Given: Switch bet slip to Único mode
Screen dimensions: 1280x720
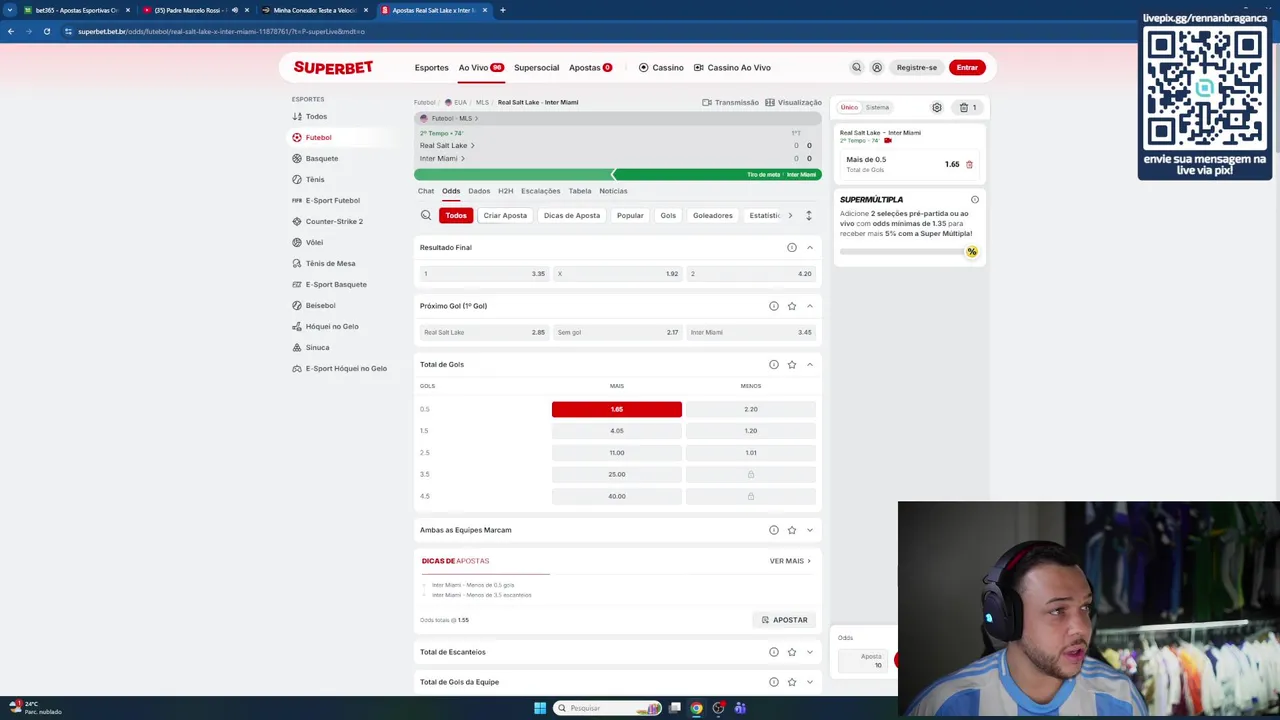Looking at the screenshot, I should 849,107.
